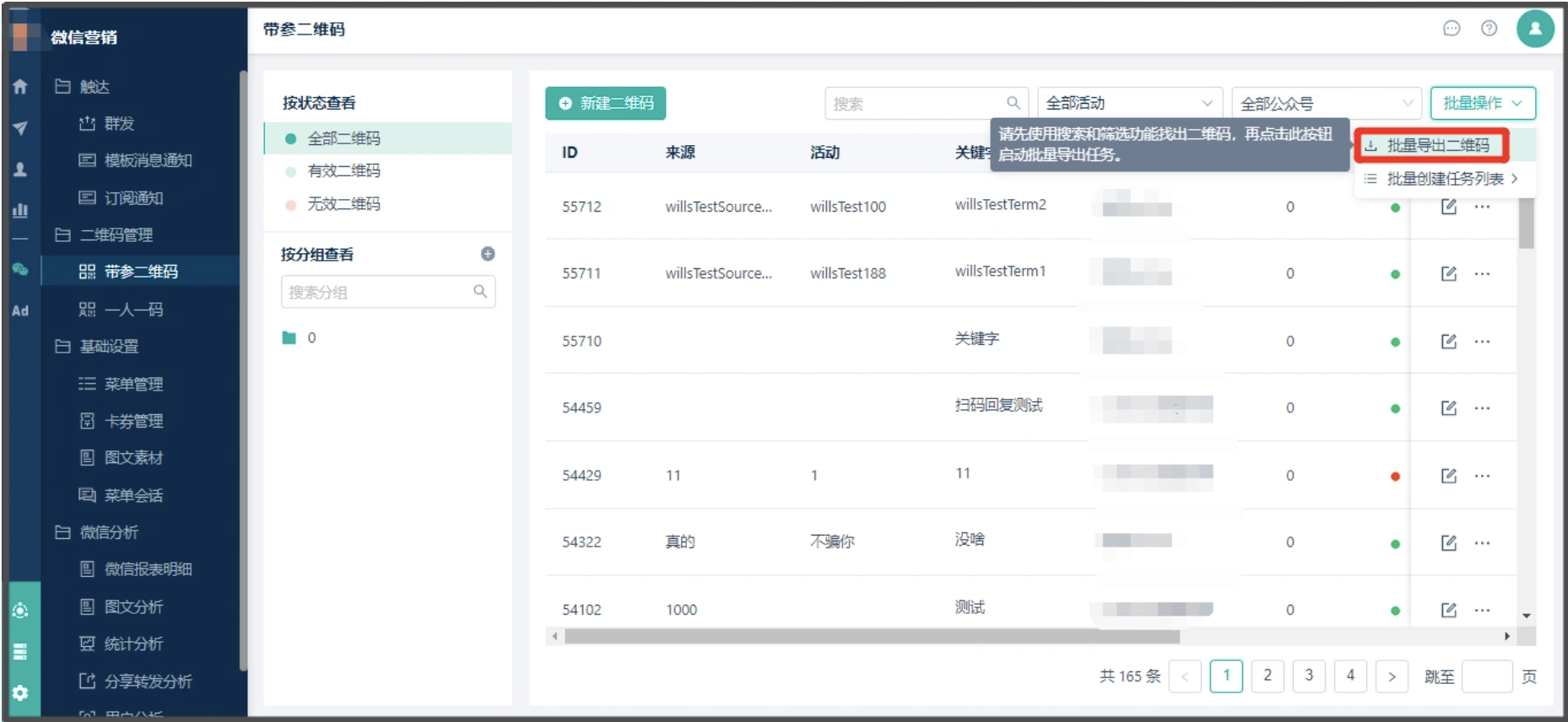Open more options for row 55710
The height and width of the screenshot is (722, 1568).
tap(1482, 342)
